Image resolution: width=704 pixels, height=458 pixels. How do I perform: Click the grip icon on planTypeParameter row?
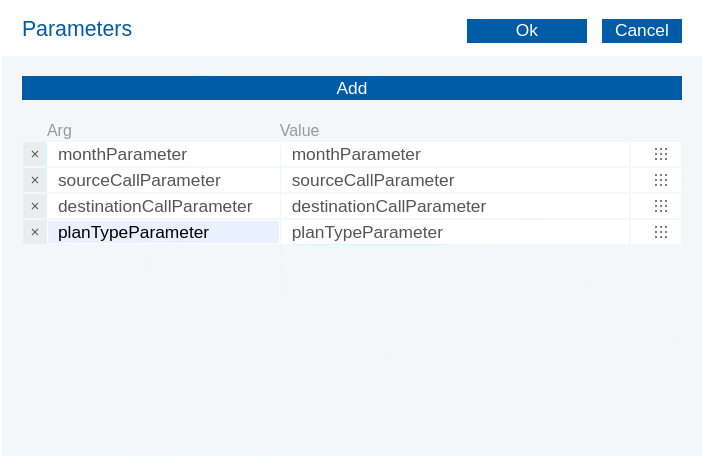[x=660, y=232]
